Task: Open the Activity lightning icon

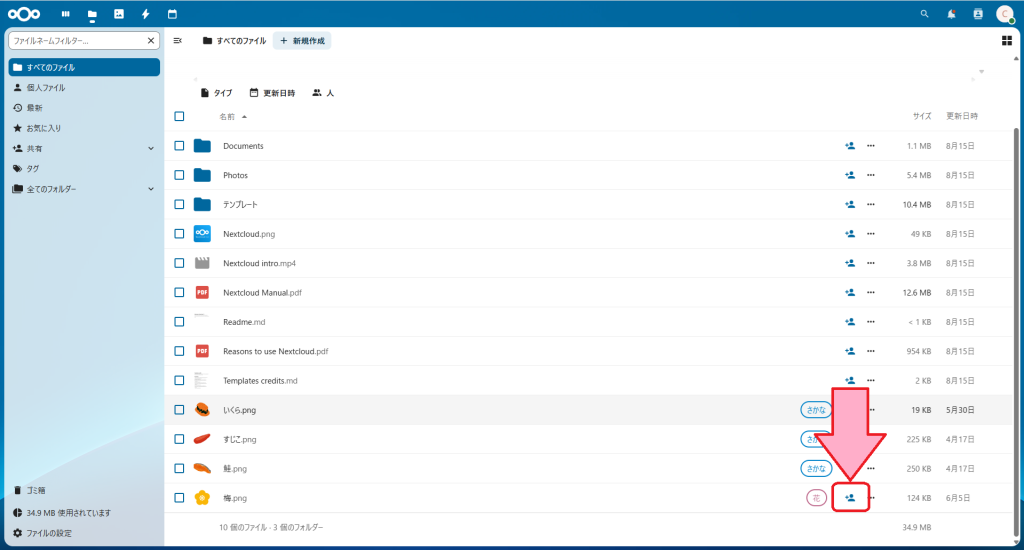Action: 146,14
